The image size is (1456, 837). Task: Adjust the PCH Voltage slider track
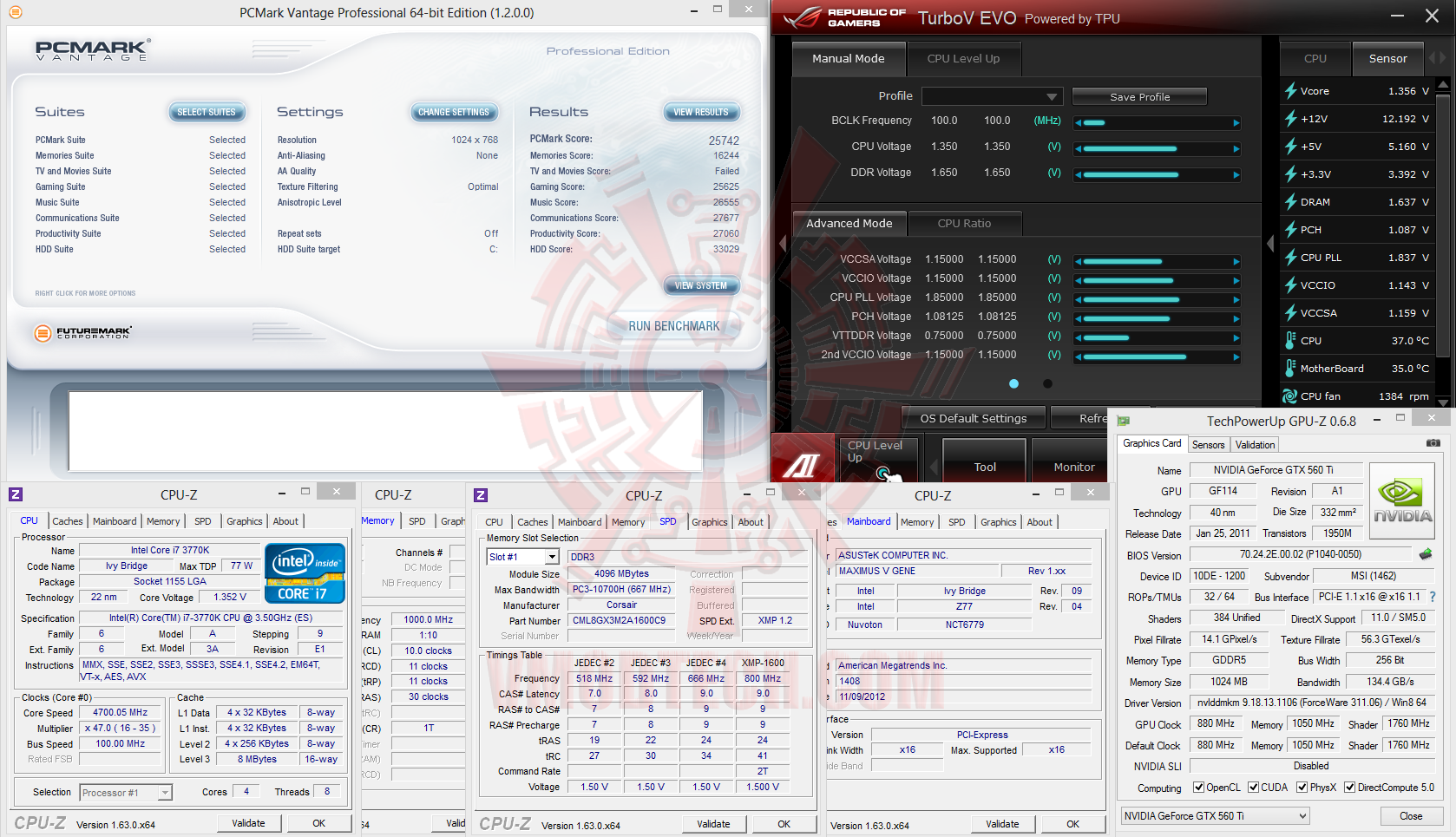tap(1158, 318)
